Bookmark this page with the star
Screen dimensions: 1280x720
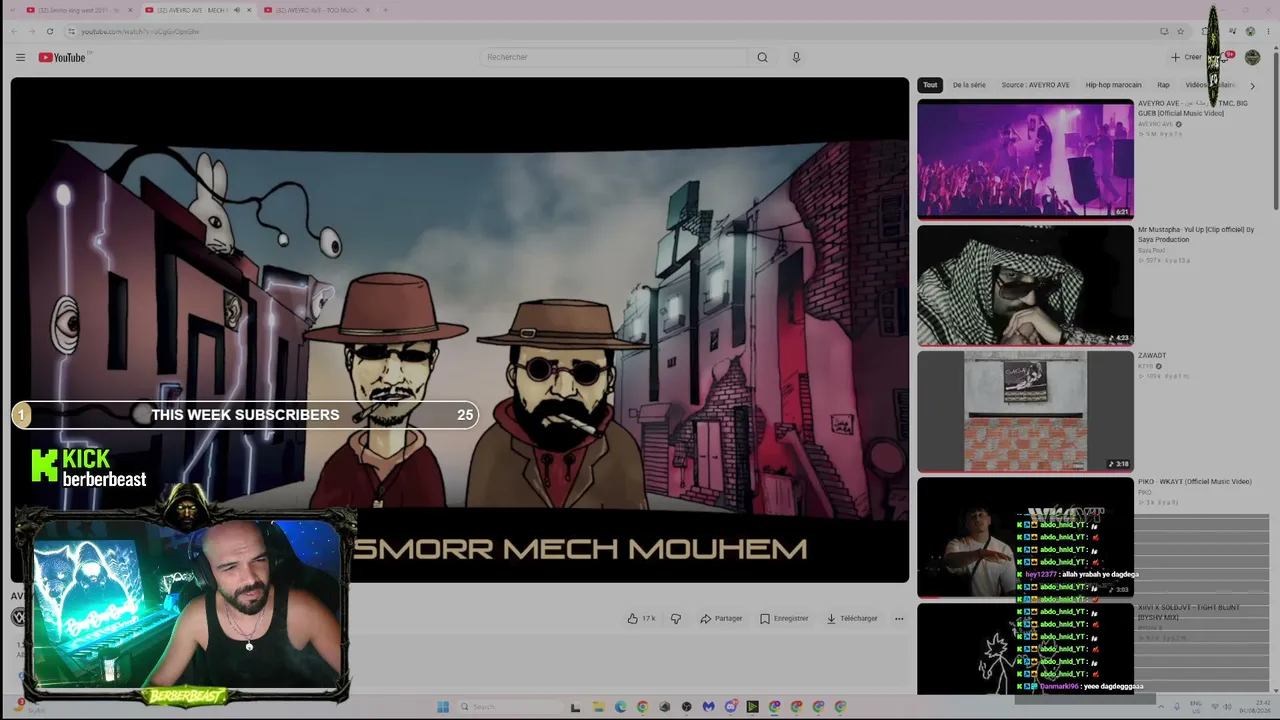[x=1180, y=31]
